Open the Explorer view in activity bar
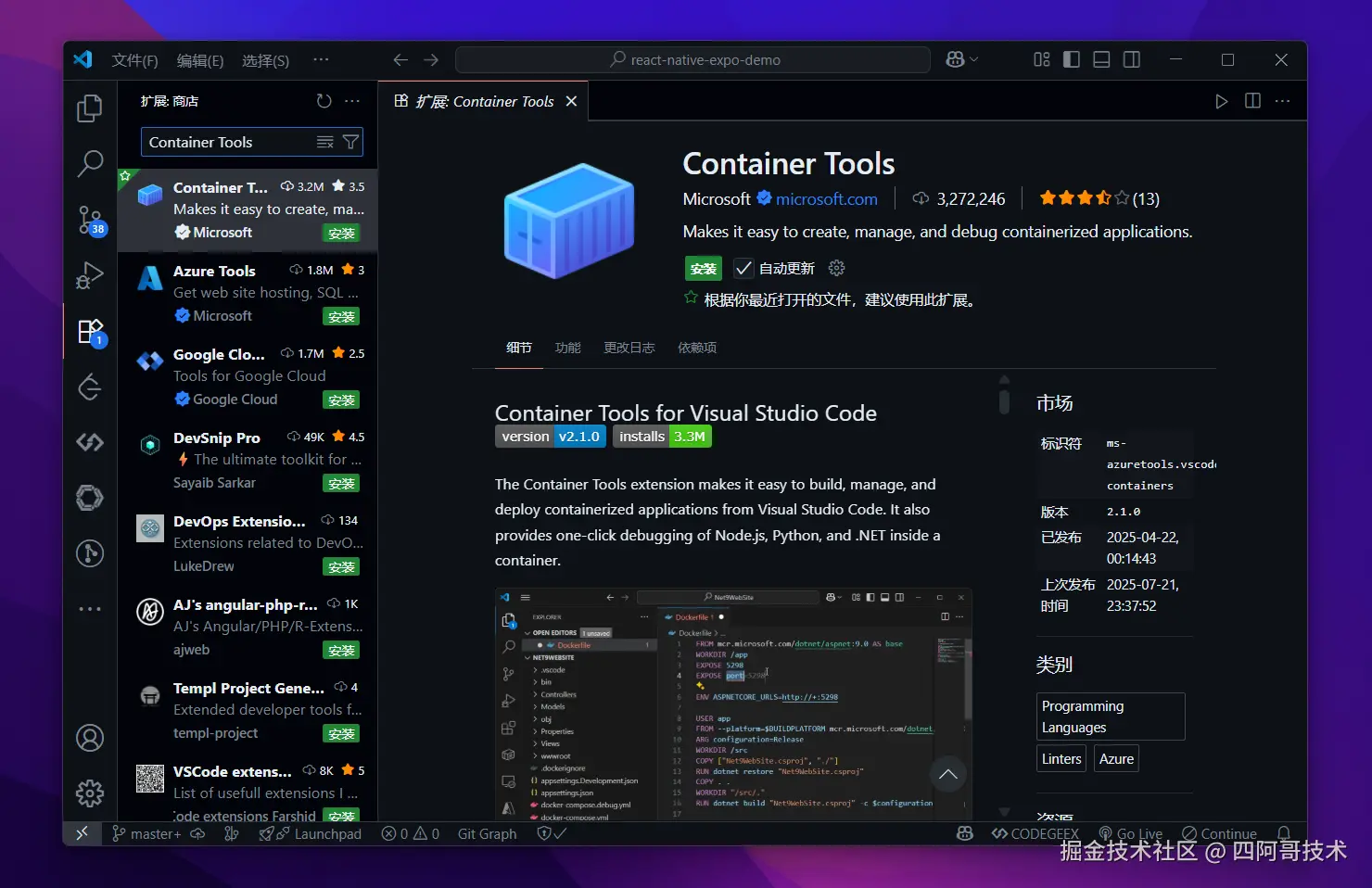The image size is (1372, 888). (x=90, y=108)
